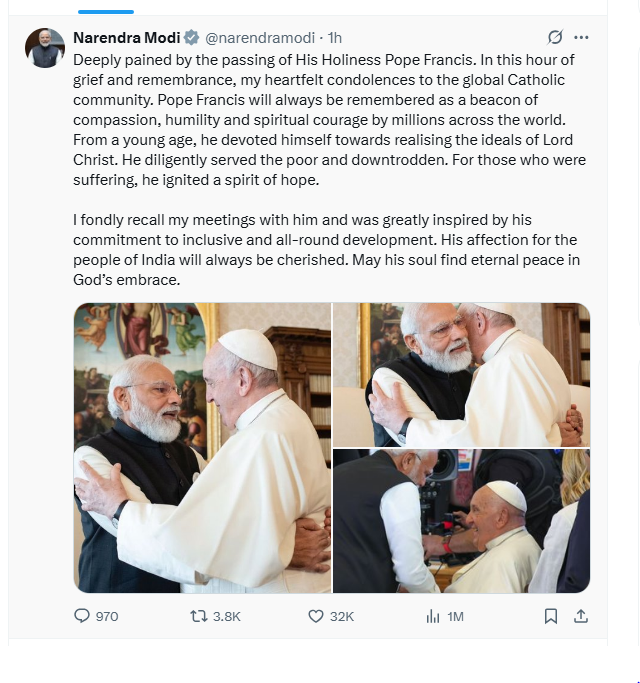640x683 pixels.
Task: Repost the tweet using retweet icon
Action: [198, 616]
